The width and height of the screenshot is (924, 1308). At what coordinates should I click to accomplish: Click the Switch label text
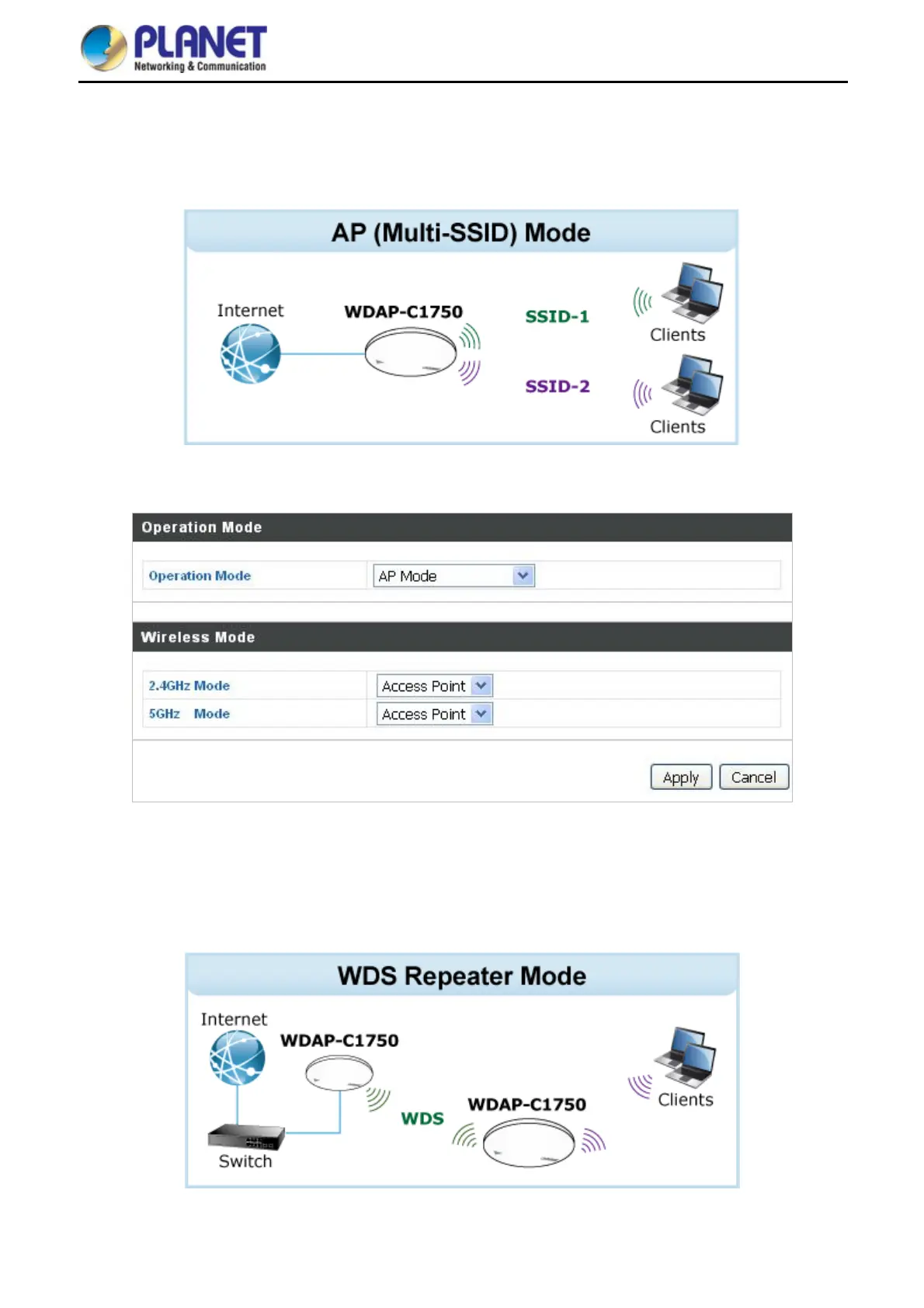pyautogui.click(x=245, y=1161)
